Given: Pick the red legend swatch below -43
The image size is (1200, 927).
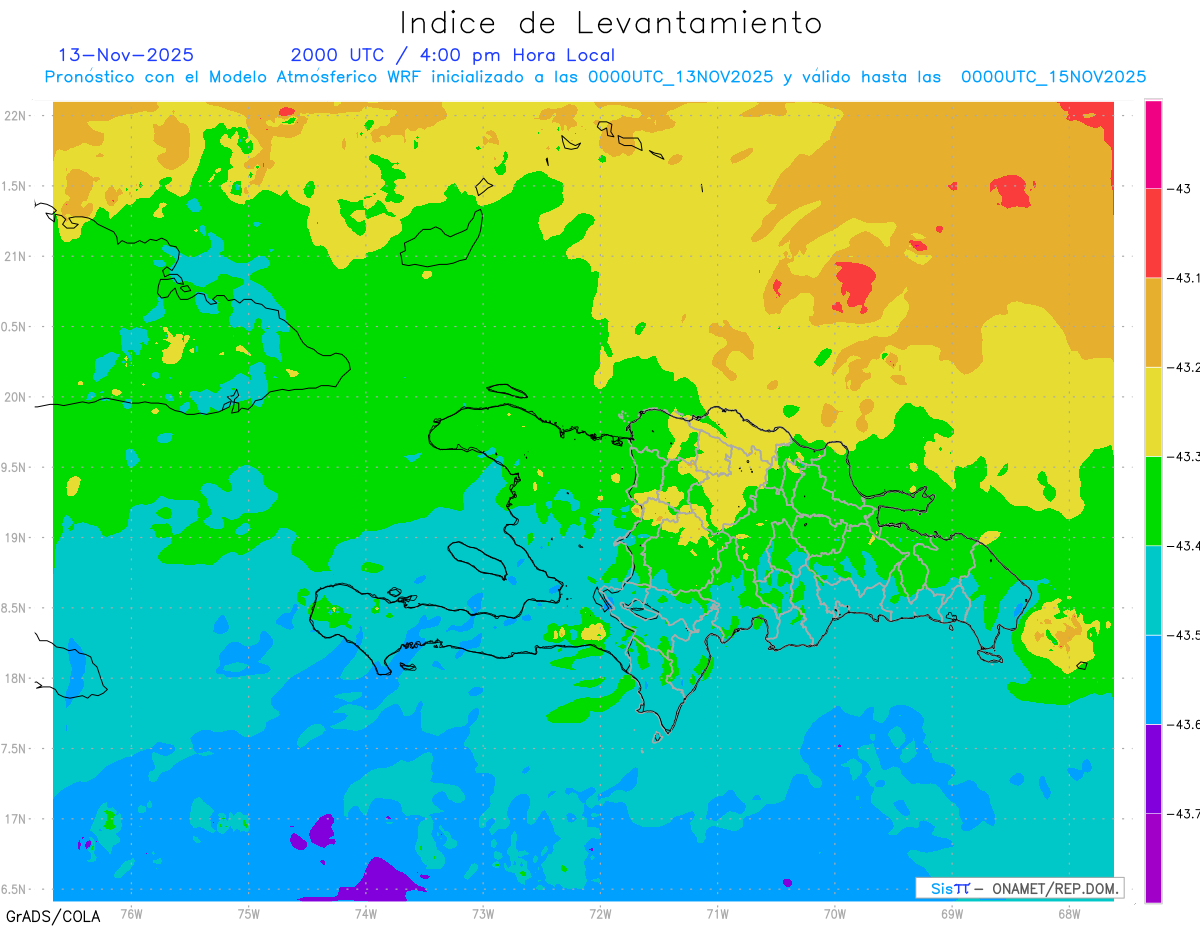Looking at the screenshot, I should tap(1153, 233).
